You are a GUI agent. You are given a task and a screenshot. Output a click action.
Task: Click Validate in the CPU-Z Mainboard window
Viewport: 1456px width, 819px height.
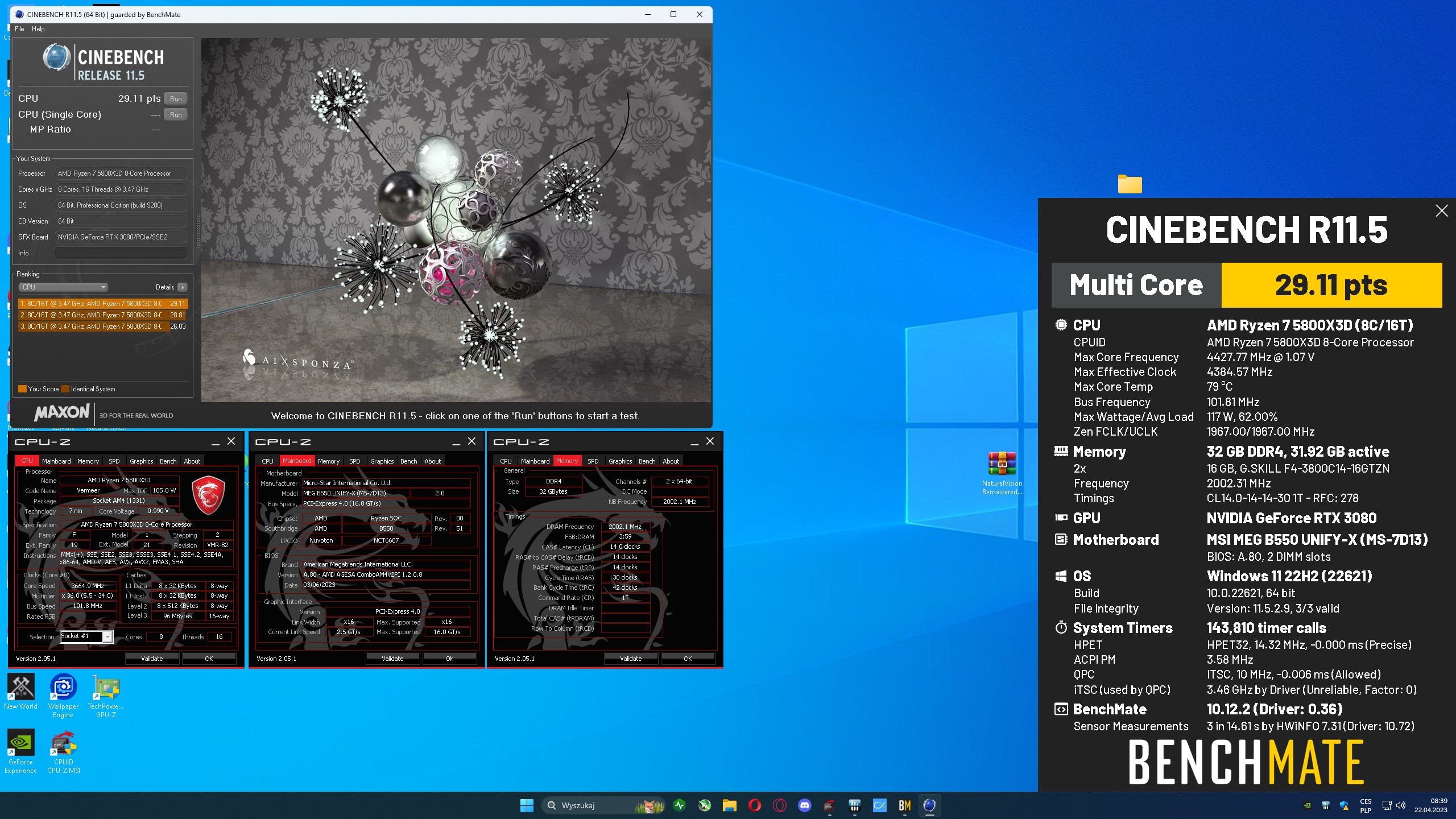(392, 659)
